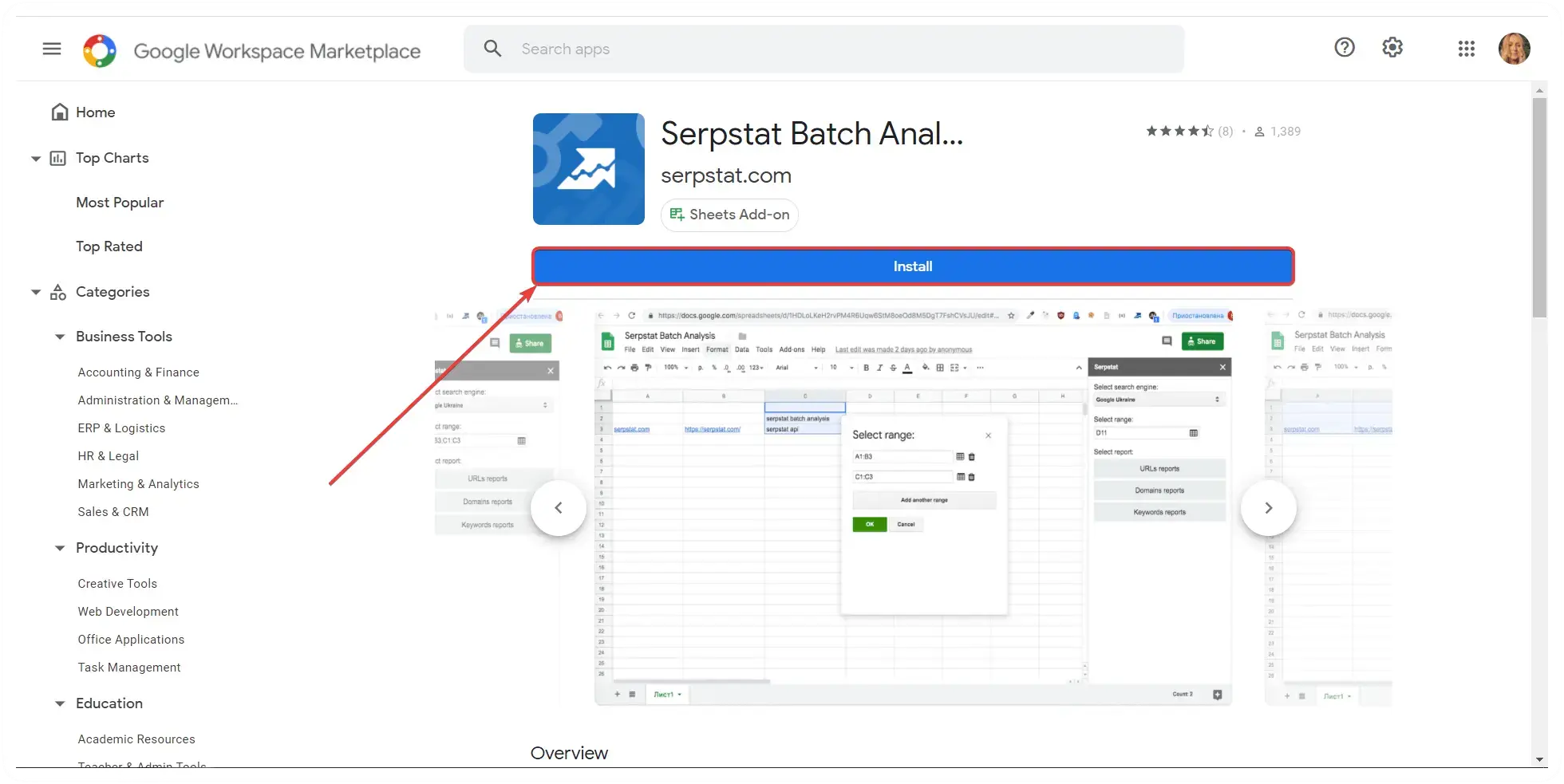Click the Overview heading

coord(569,753)
